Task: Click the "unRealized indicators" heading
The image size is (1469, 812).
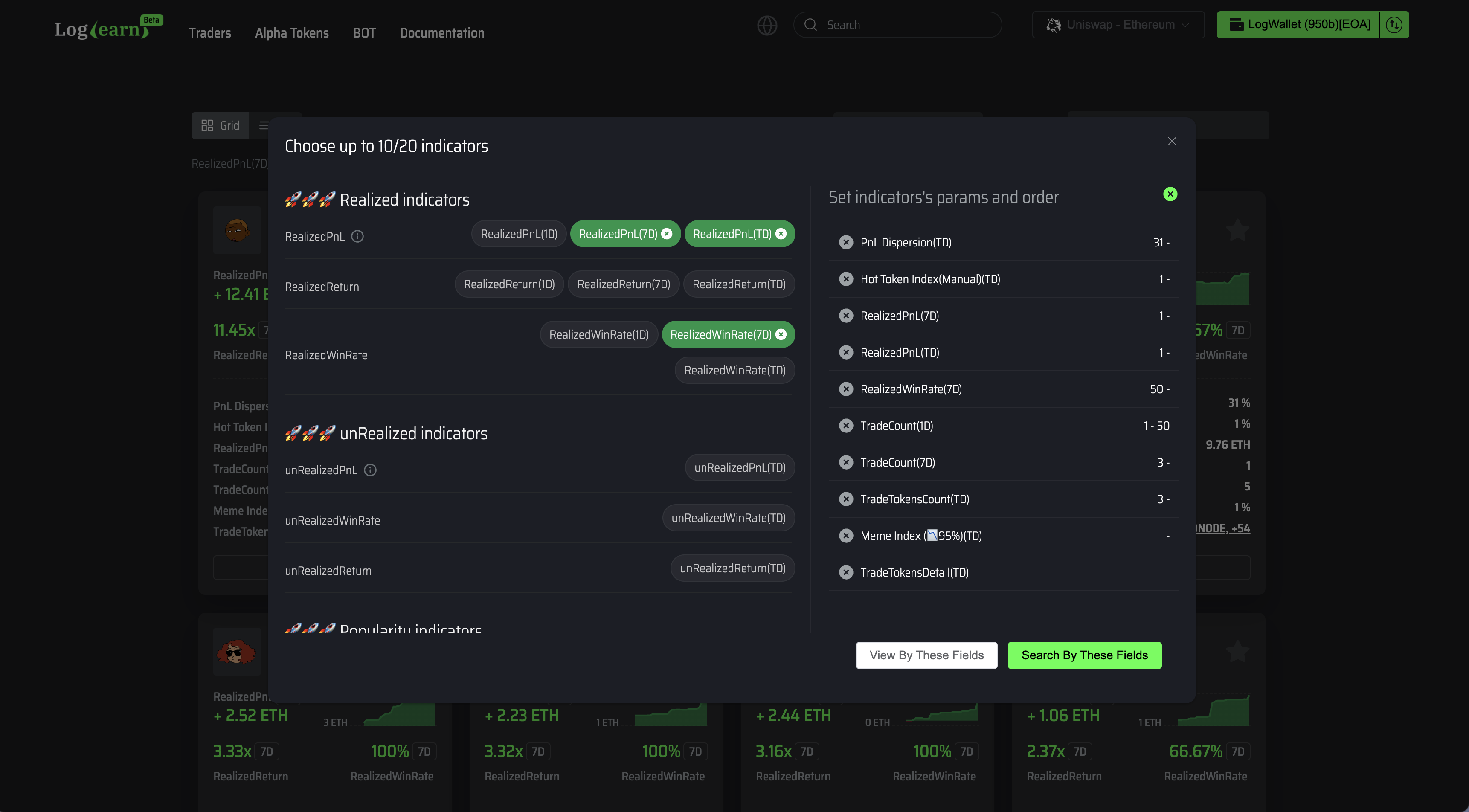Action: [x=413, y=433]
